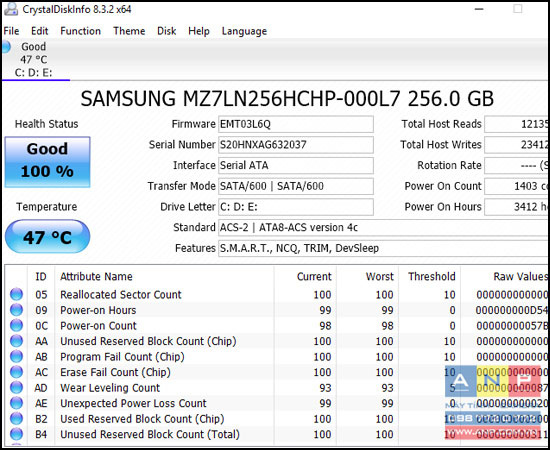Click the Firmware field EMT03L6Q
The width and height of the screenshot is (550, 450).
pos(296,124)
